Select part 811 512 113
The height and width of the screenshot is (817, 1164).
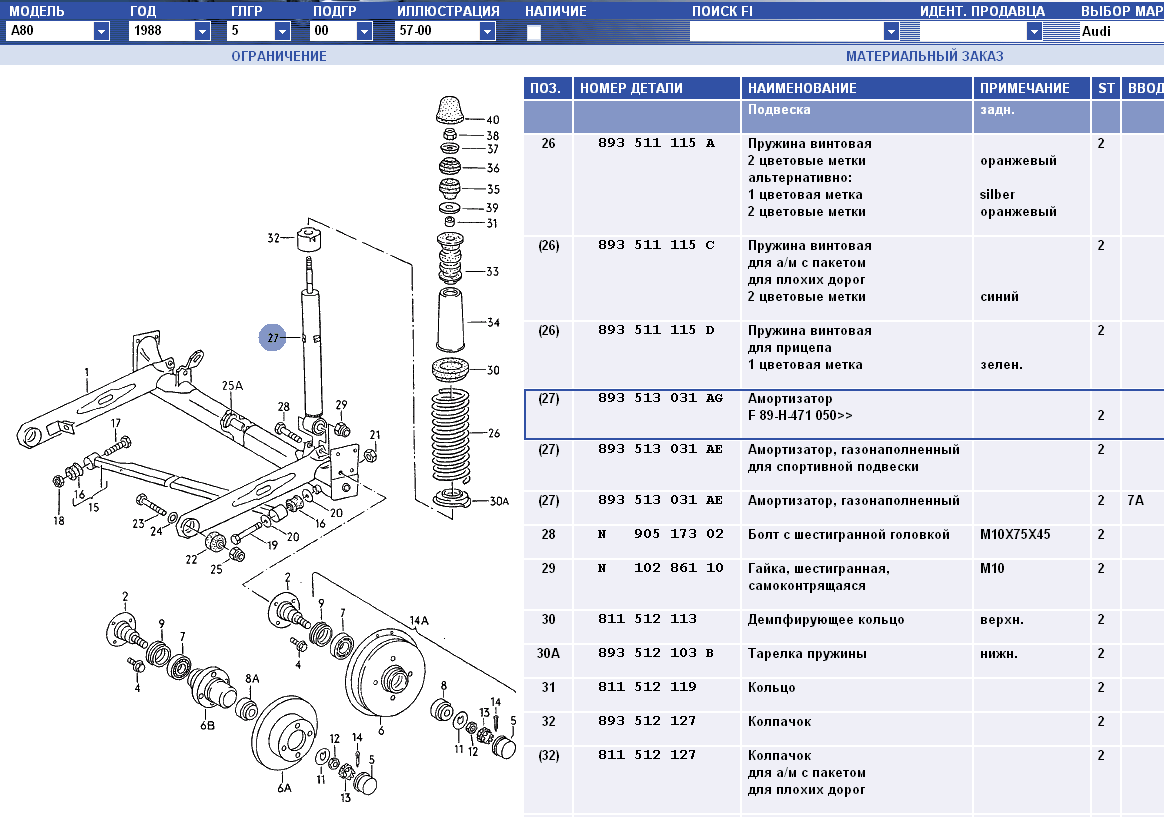click(647, 619)
